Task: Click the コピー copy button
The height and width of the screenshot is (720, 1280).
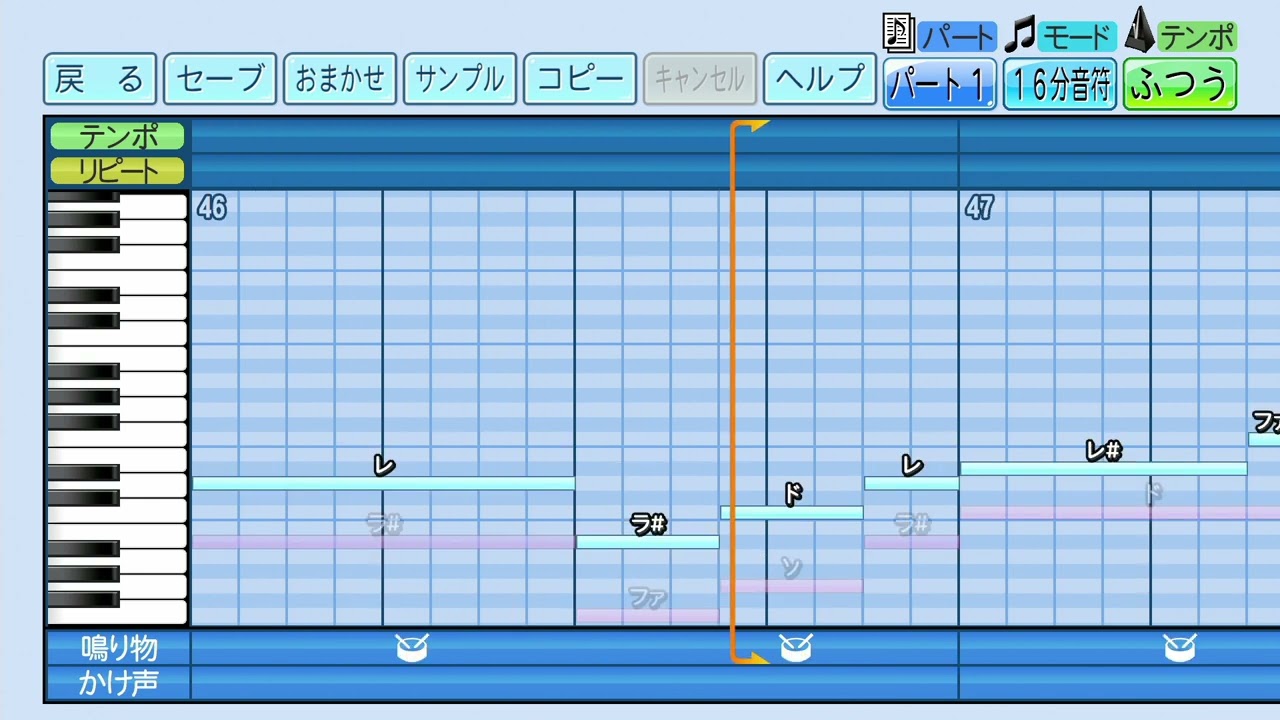Action: click(x=580, y=79)
